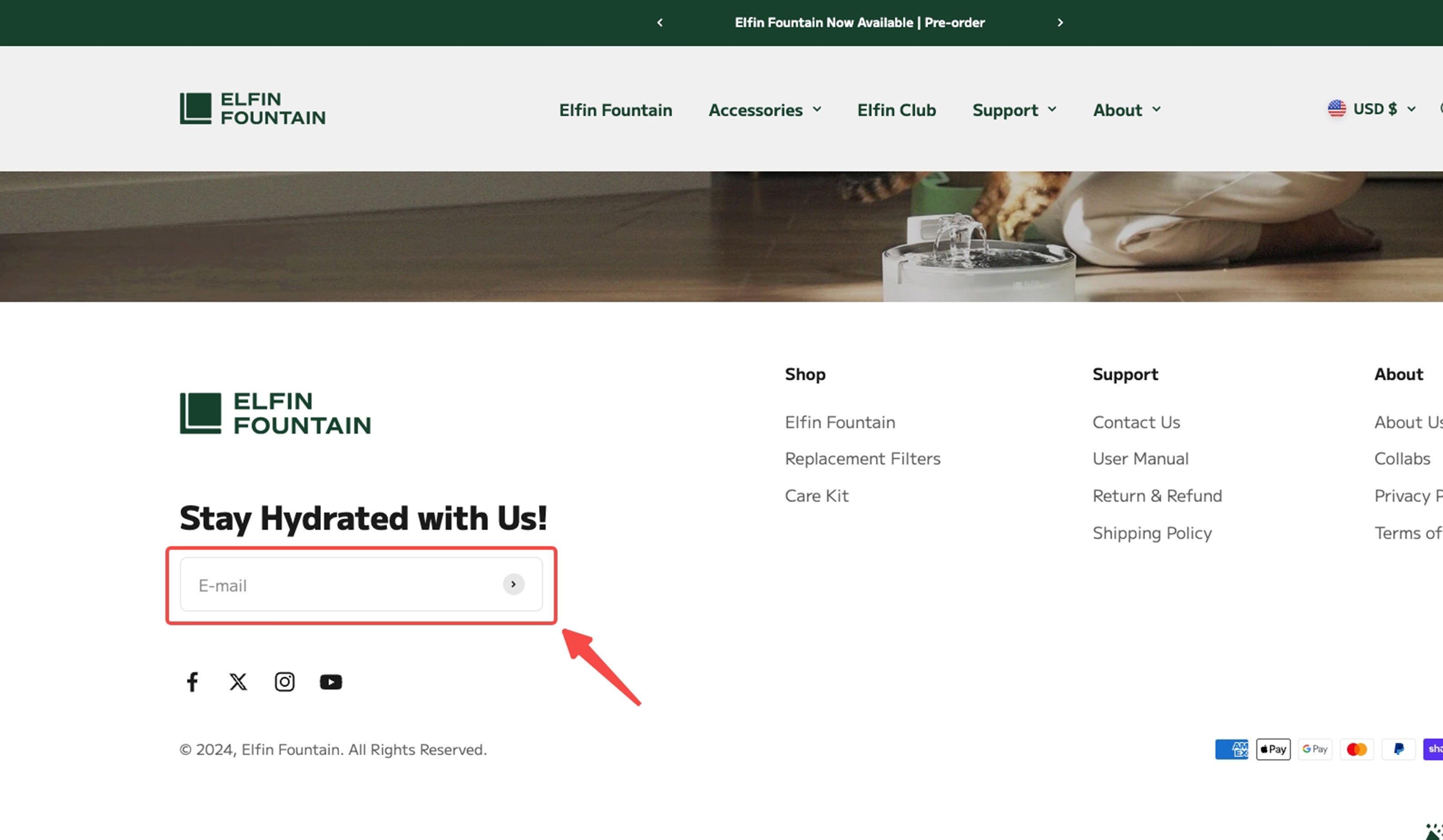Open the Care Kit shop link
The height and width of the screenshot is (840, 1443).
(816, 496)
